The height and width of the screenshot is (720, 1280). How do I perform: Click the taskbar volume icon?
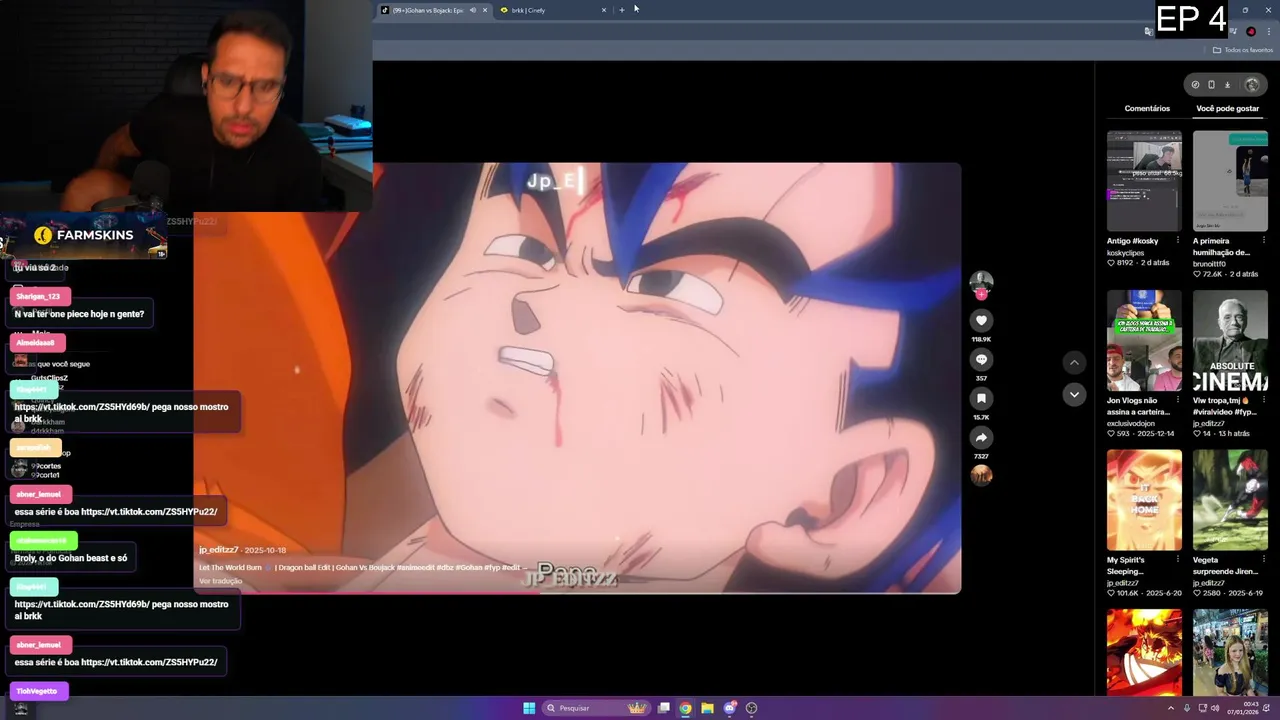(x=1215, y=708)
